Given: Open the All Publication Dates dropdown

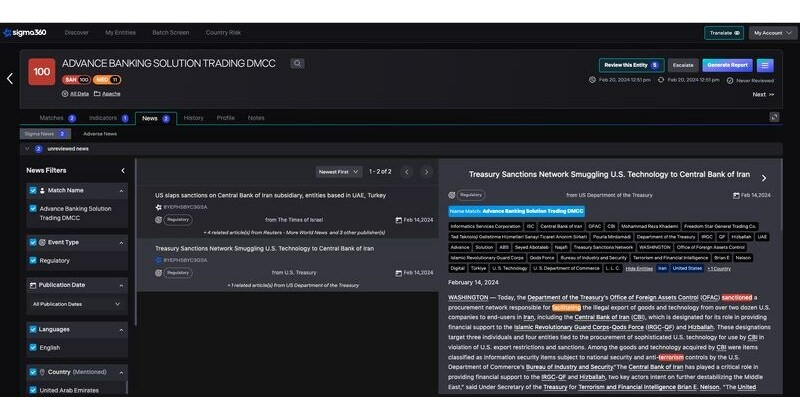Looking at the screenshot, I should (78, 303).
